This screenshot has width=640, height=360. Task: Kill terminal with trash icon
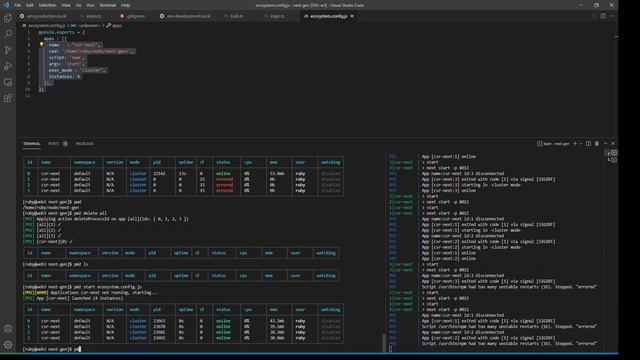click(597, 144)
